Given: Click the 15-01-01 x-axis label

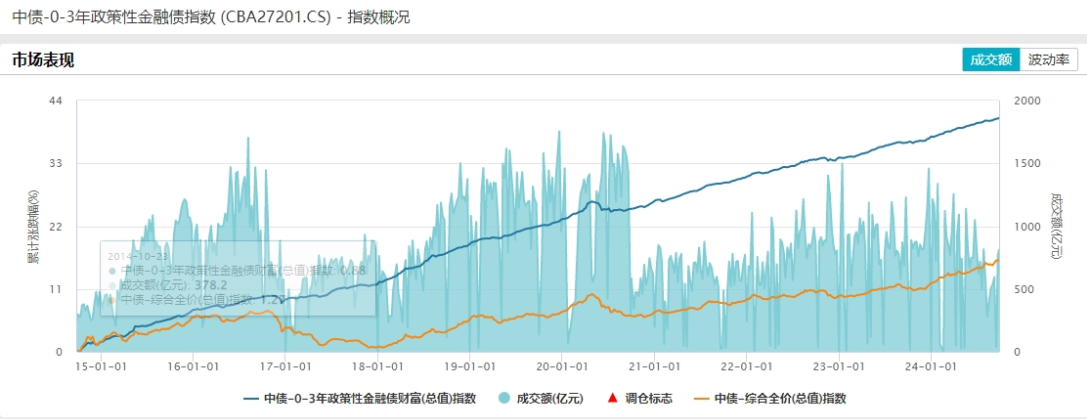Looking at the screenshot, I should 100,365.
